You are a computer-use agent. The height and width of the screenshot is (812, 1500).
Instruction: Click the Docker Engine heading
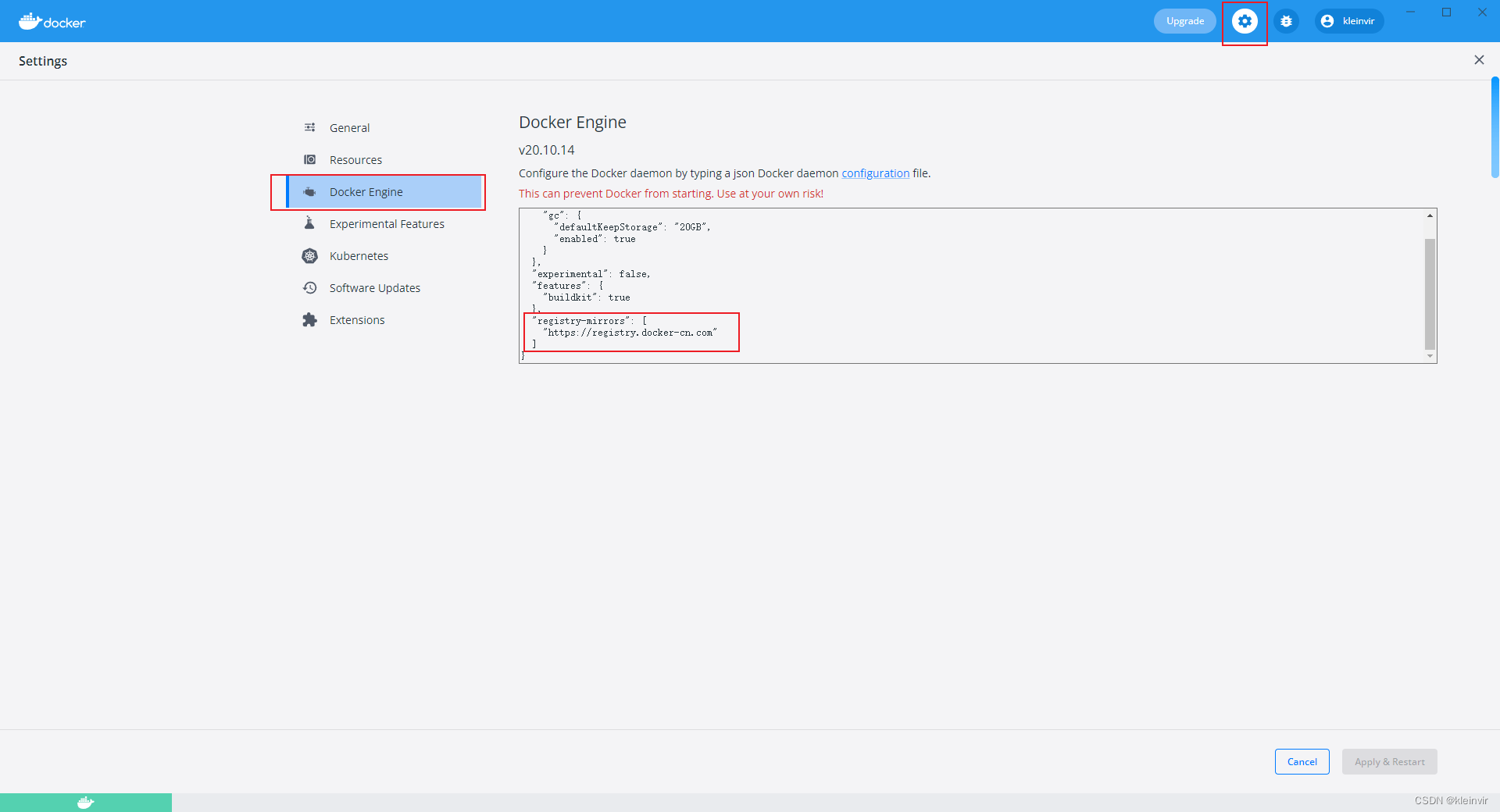pos(573,122)
